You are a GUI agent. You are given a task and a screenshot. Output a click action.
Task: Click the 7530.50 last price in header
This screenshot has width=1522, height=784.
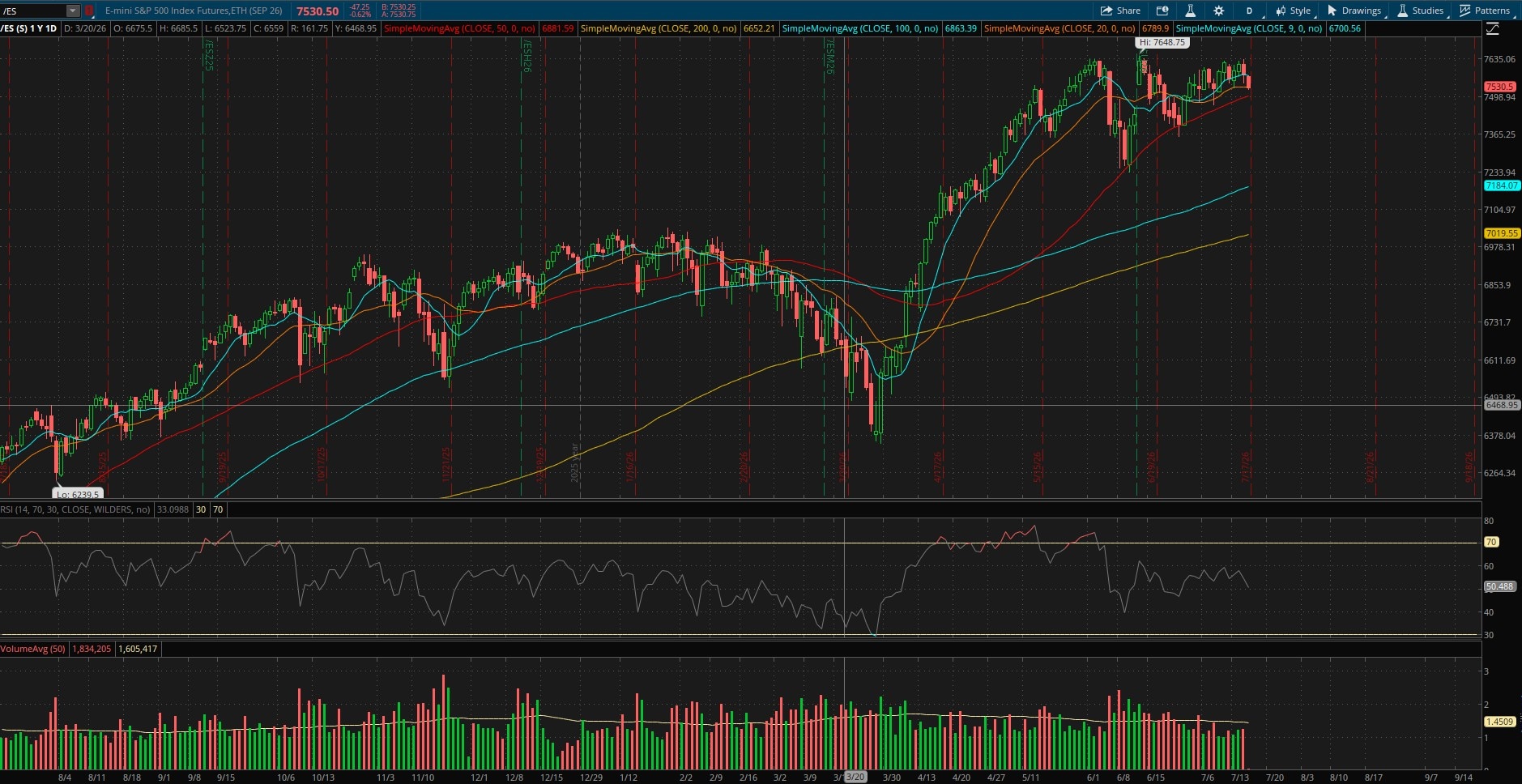pyautogui.click(x=318, y=11)
